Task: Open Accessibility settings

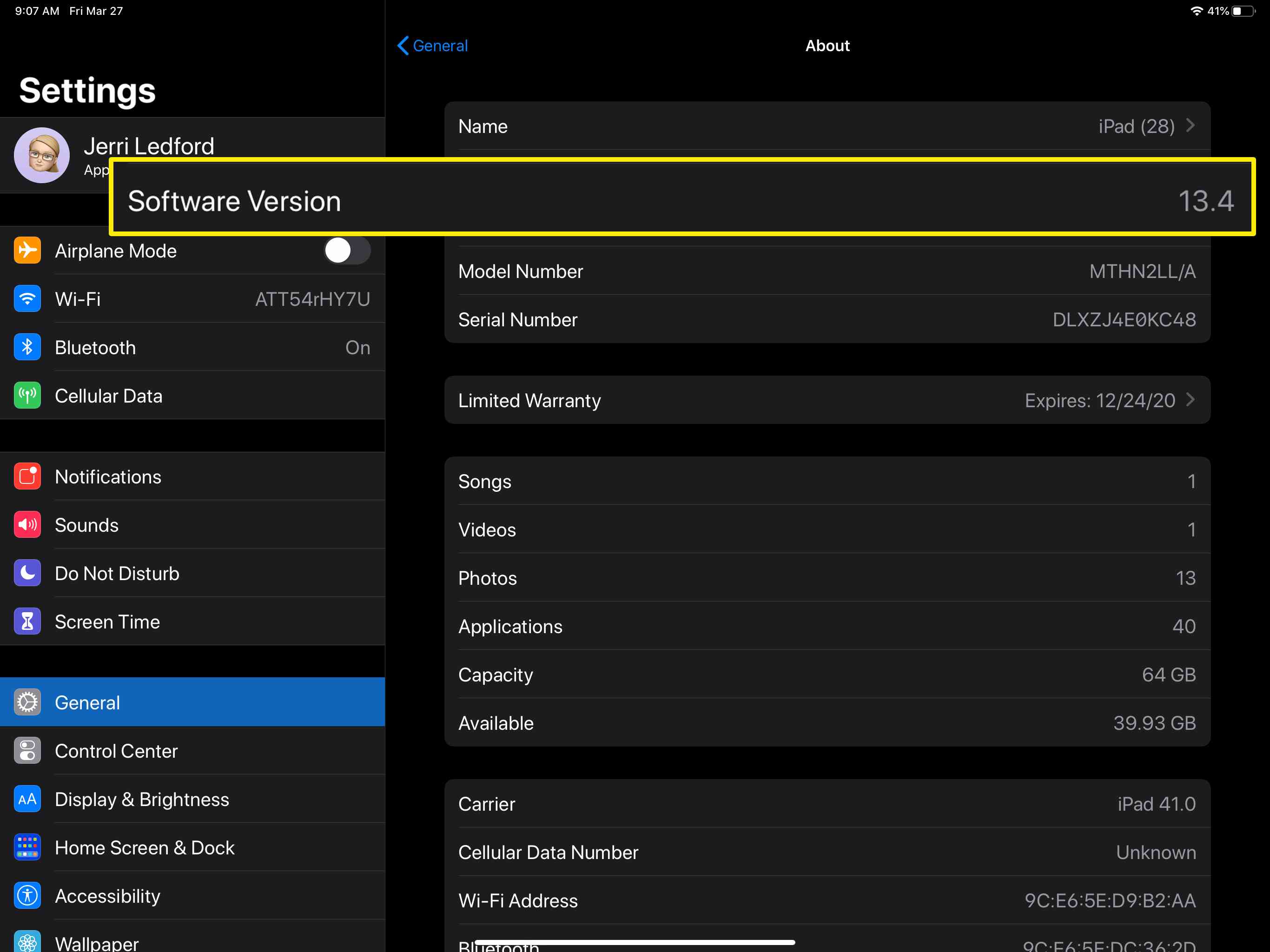Action: click(192, 895)
